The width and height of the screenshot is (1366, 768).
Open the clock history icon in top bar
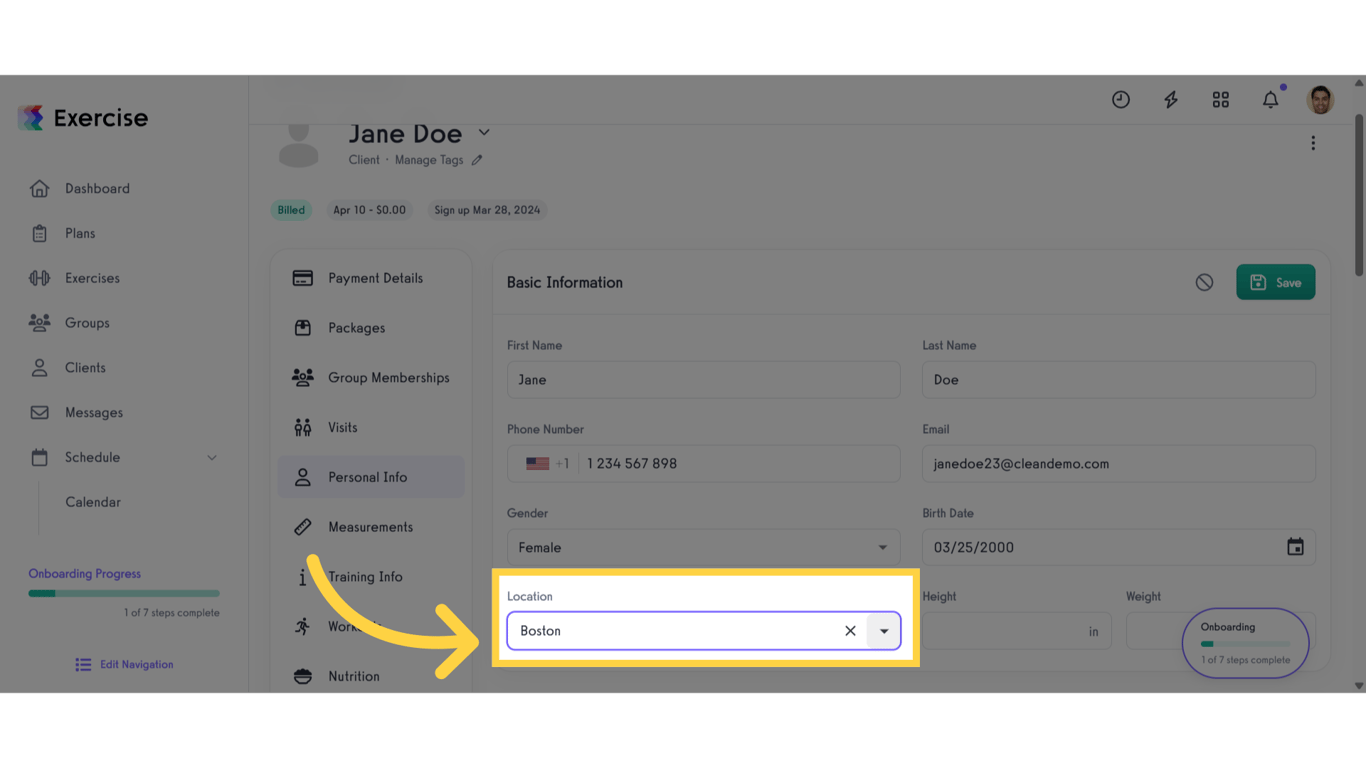point(1121,100)
